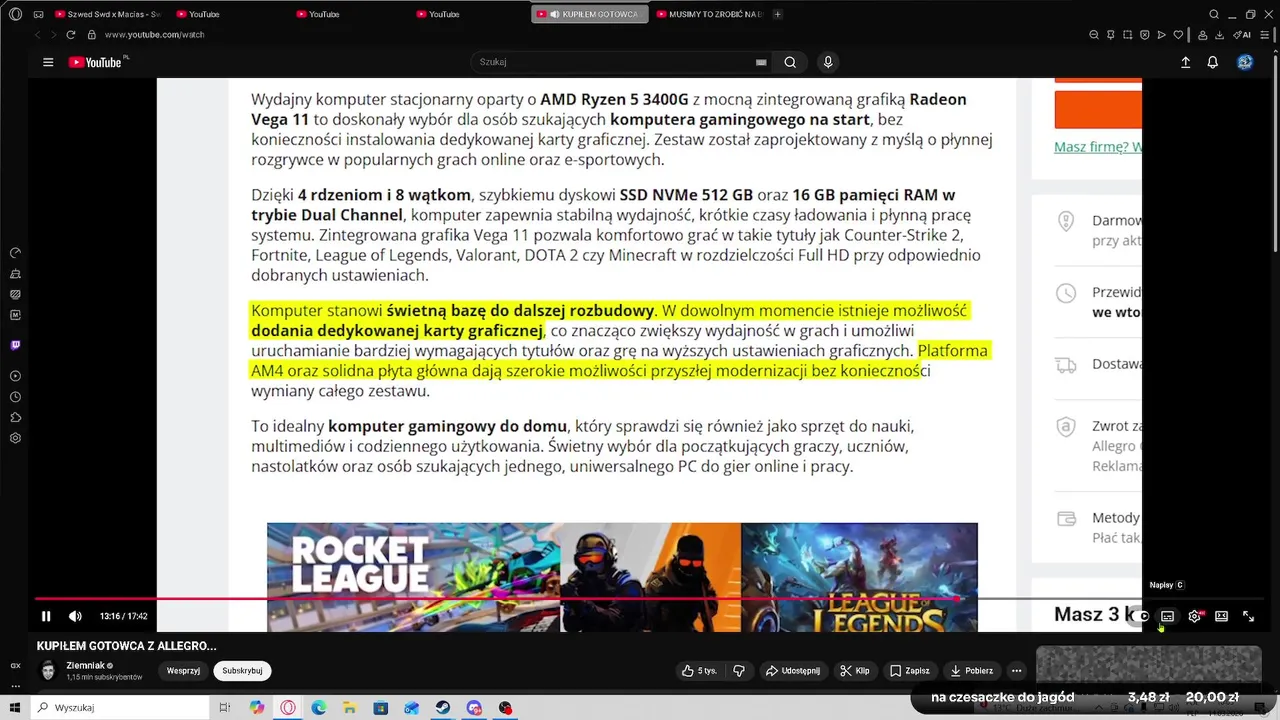This screenshot has width=1280, height=720.
Task: Open the GX Corner icon in sidebar
Action: [x=15, y=666]
